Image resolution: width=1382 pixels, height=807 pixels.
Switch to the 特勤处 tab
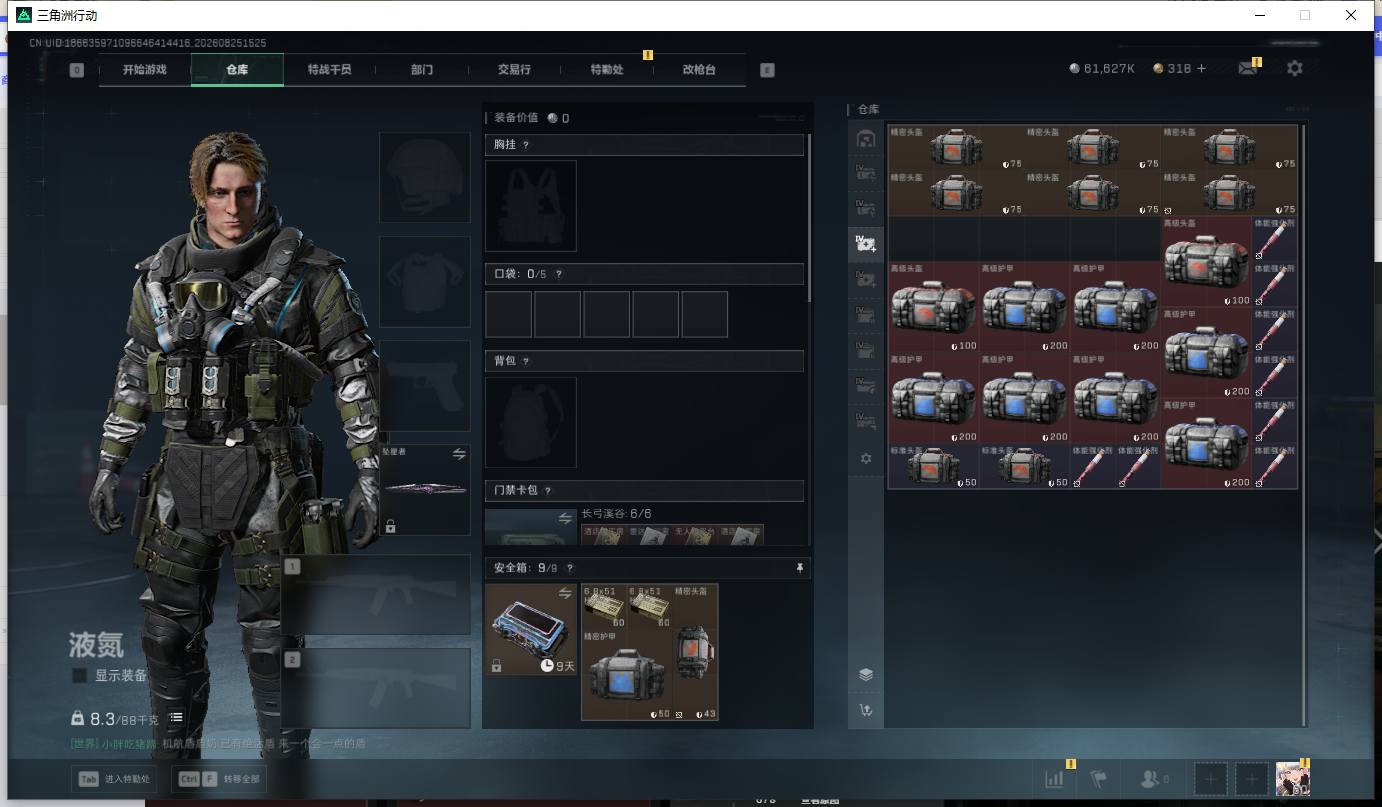point(607,70)
